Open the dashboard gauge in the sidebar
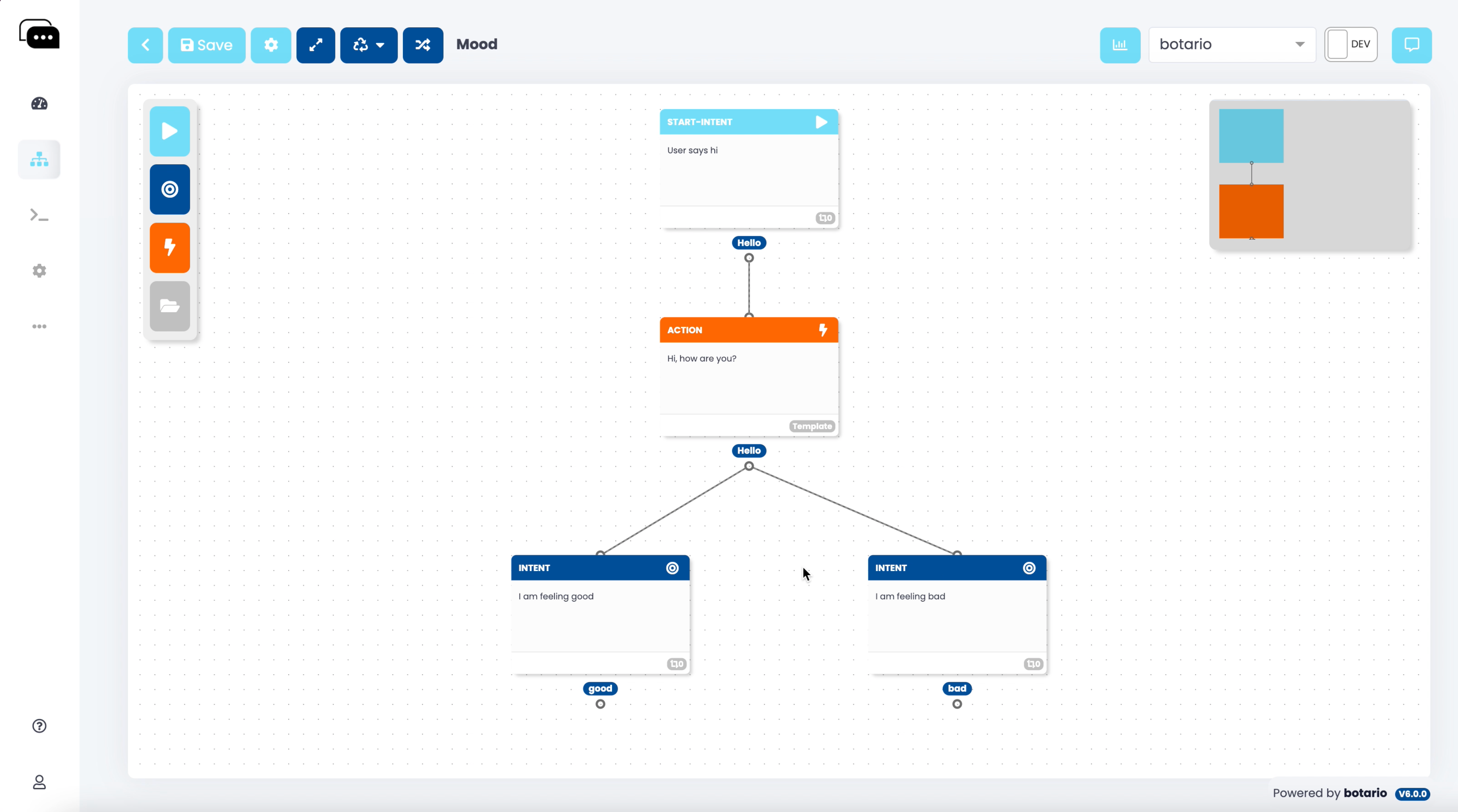This screenshot has width=1458, height=812. click(39, 104)
